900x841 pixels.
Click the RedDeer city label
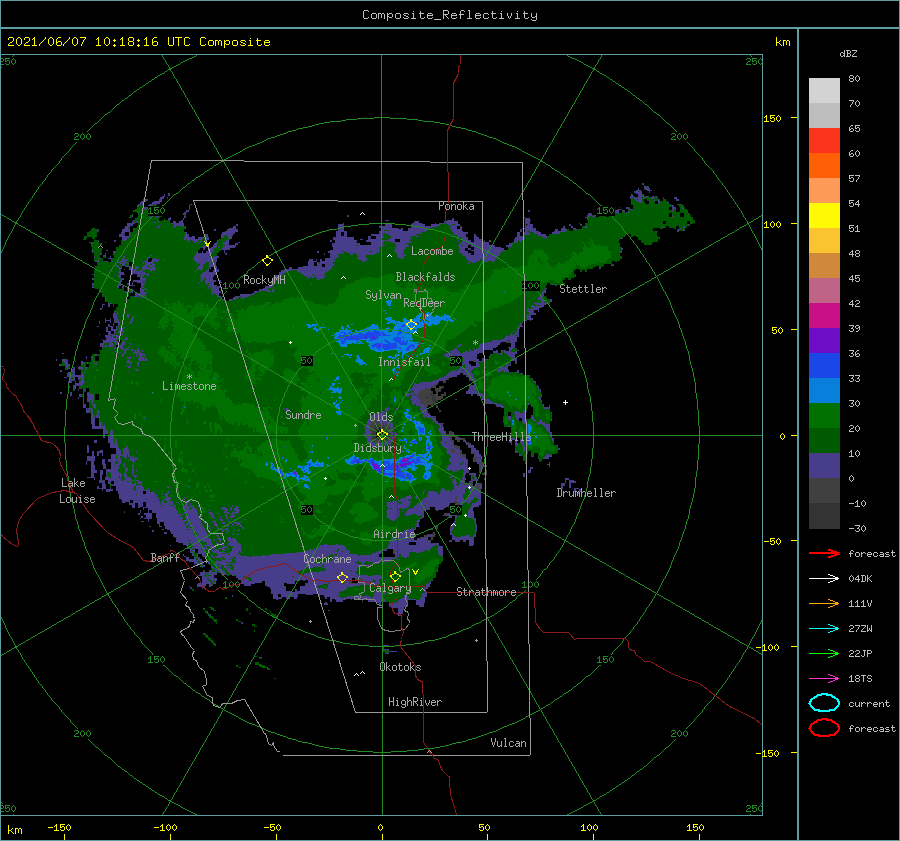[424, 303]
